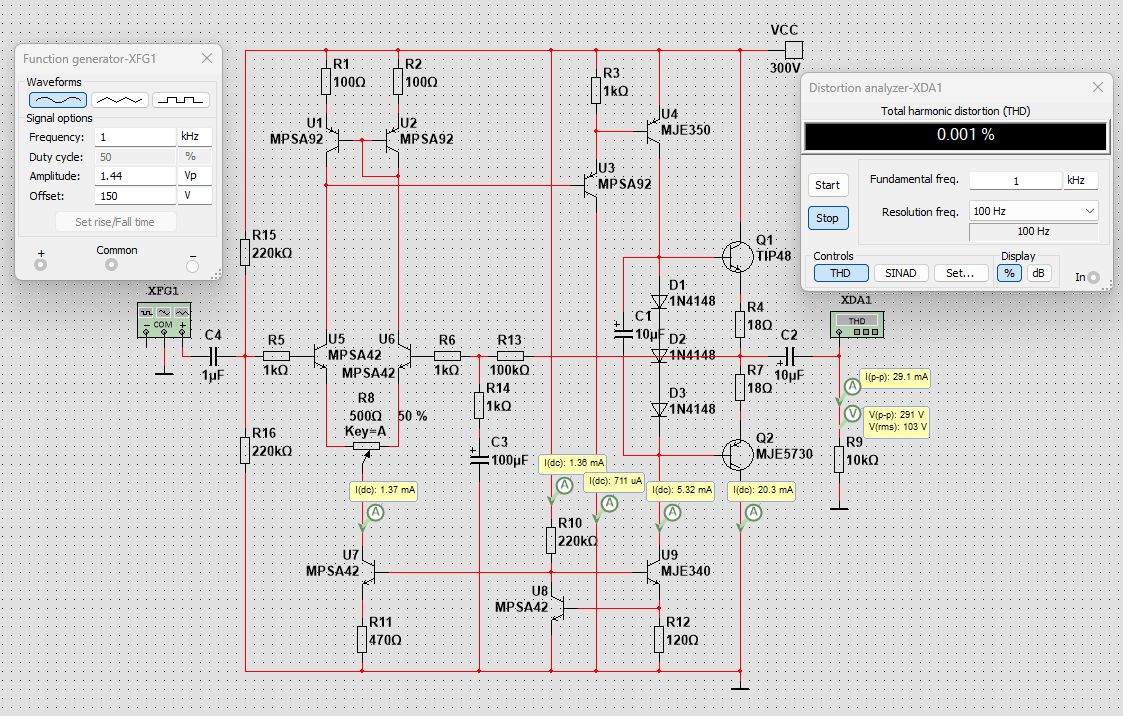Close the Distortion analyzer-XDA1 window
Image resolution: width=1123 pixels, height=716 pixels.
[1098, 87]
